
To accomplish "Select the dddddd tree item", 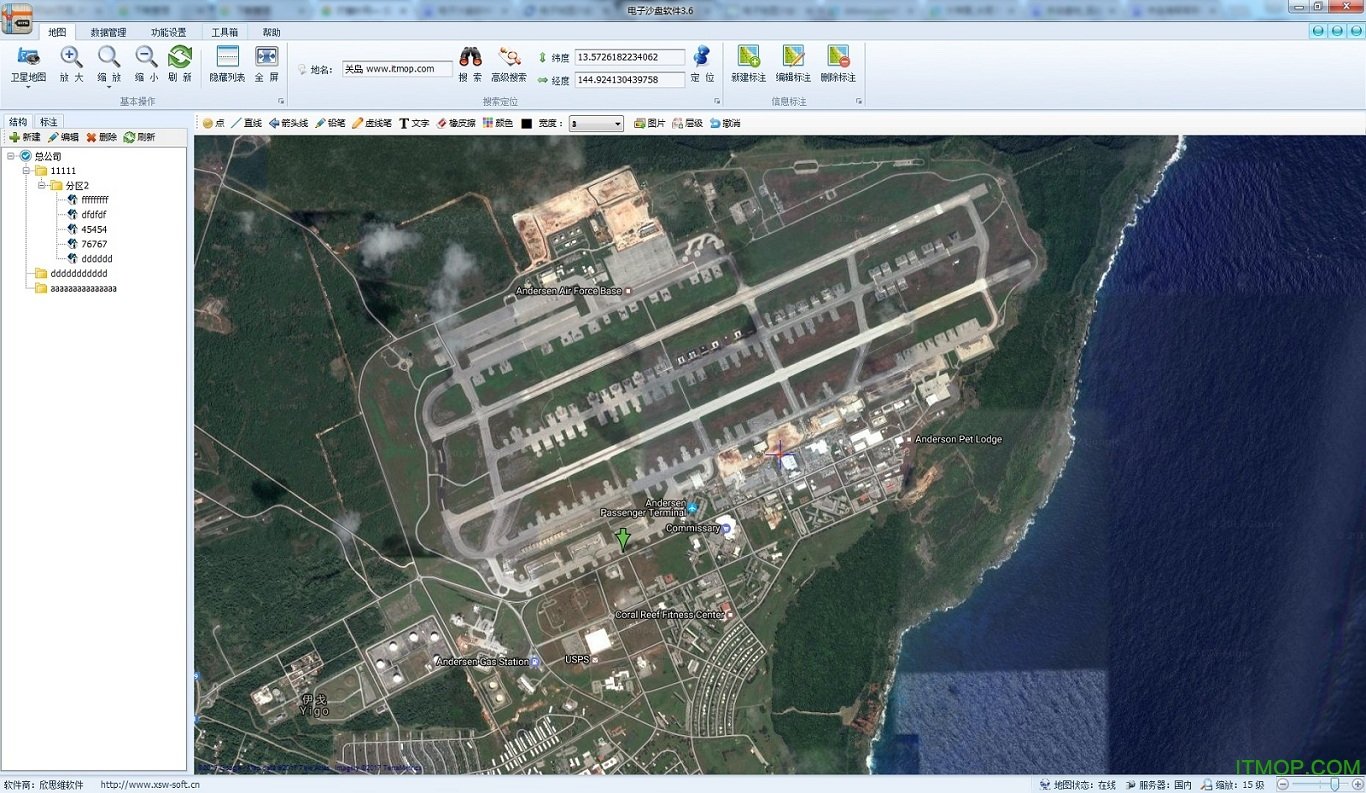I will pos(89,258).
